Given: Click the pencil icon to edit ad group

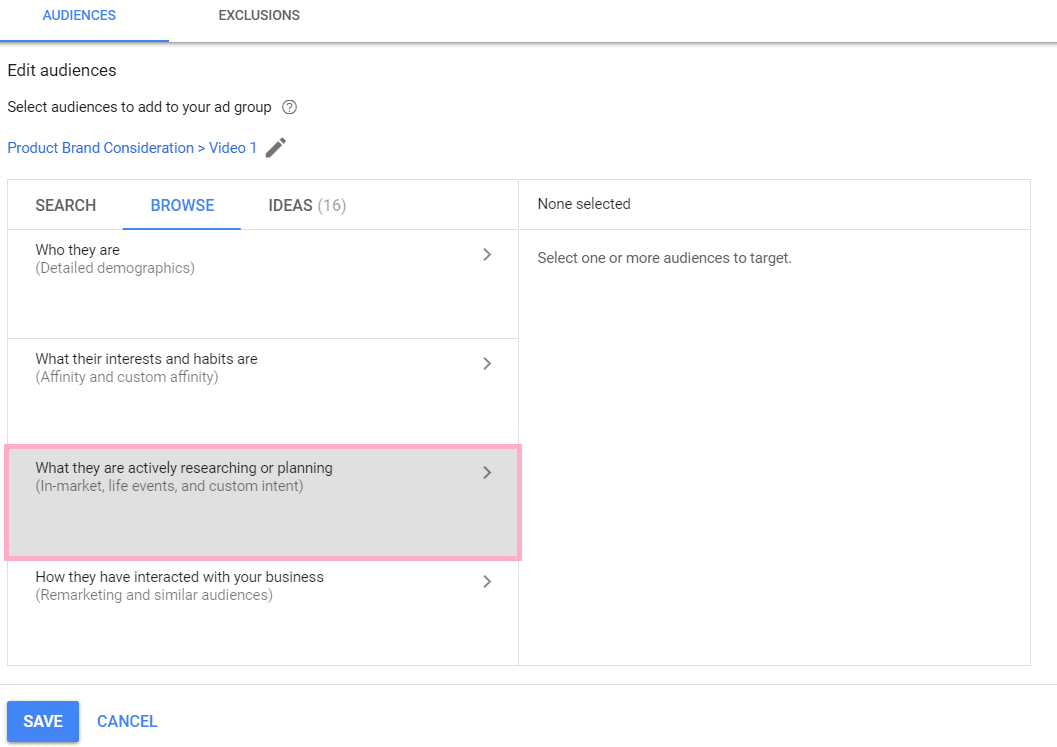Looking at the screenshot, I should pos(275,147).
